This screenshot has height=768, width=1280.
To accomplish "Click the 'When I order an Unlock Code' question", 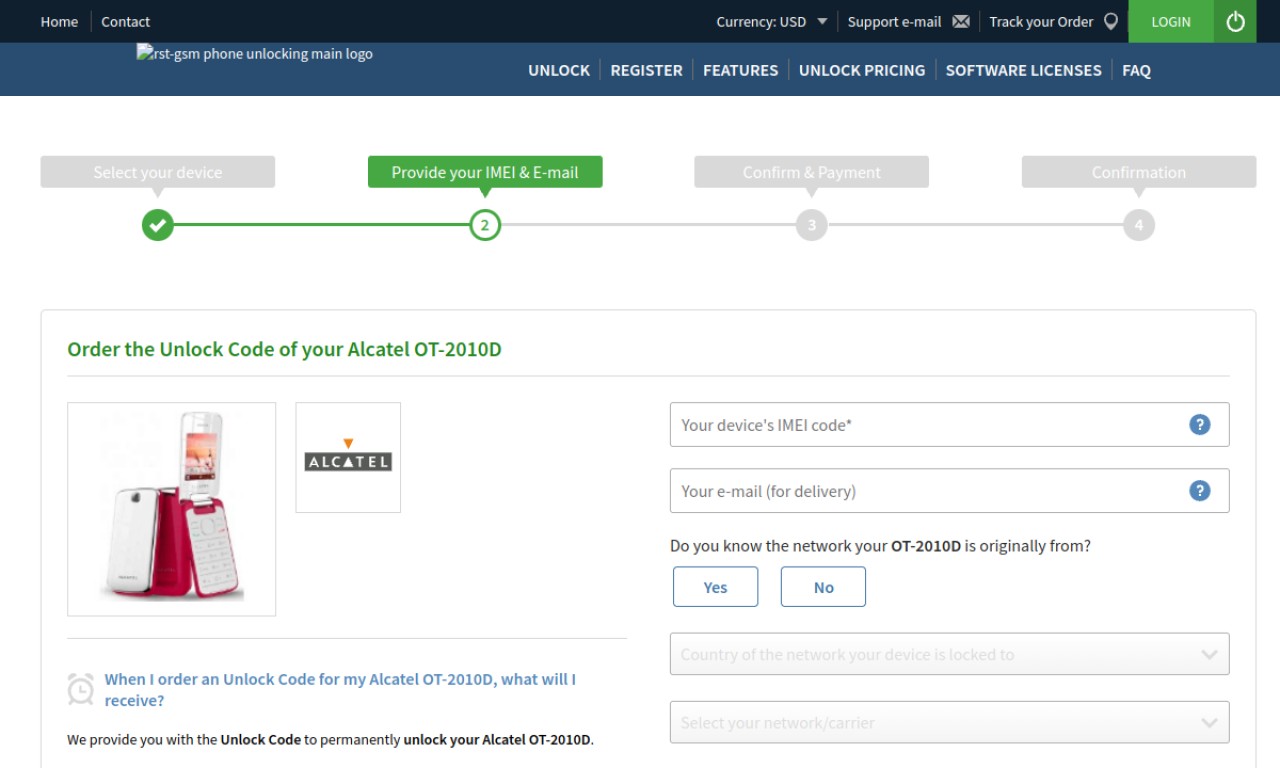I will pos(340,689).
